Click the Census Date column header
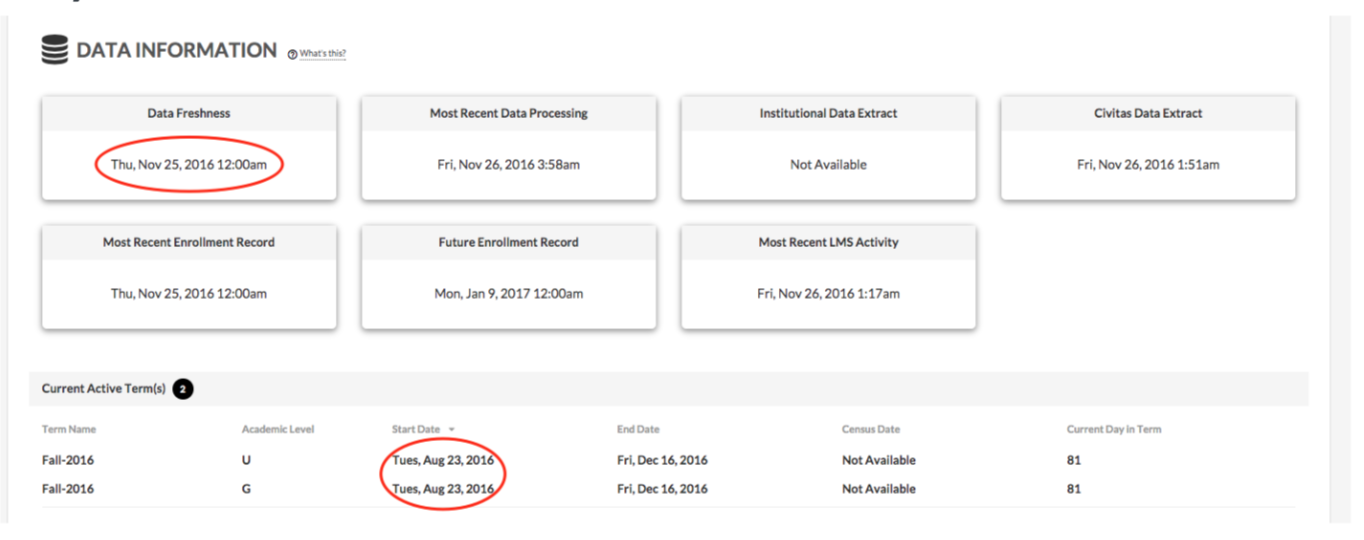This screenshot has width=1364, height=540. coord(870,430)
